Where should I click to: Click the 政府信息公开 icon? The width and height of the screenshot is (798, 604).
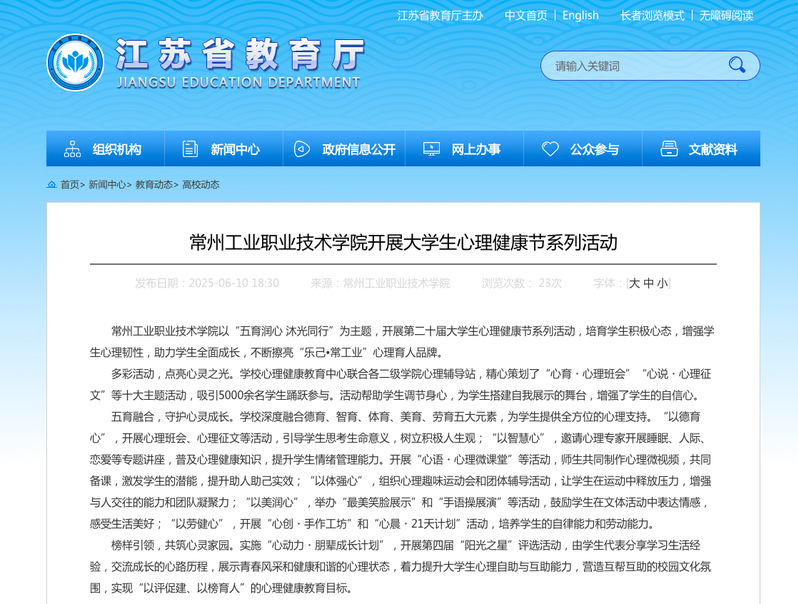(301, 149)
